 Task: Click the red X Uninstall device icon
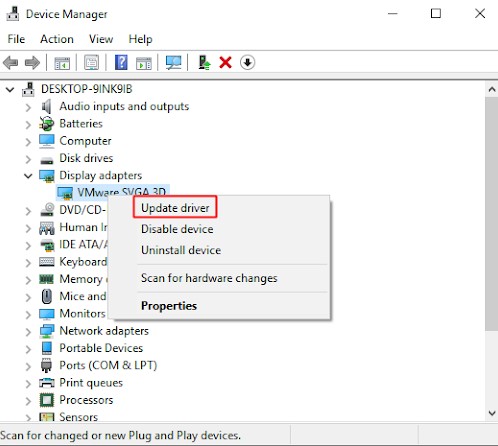tap(225, 62)
